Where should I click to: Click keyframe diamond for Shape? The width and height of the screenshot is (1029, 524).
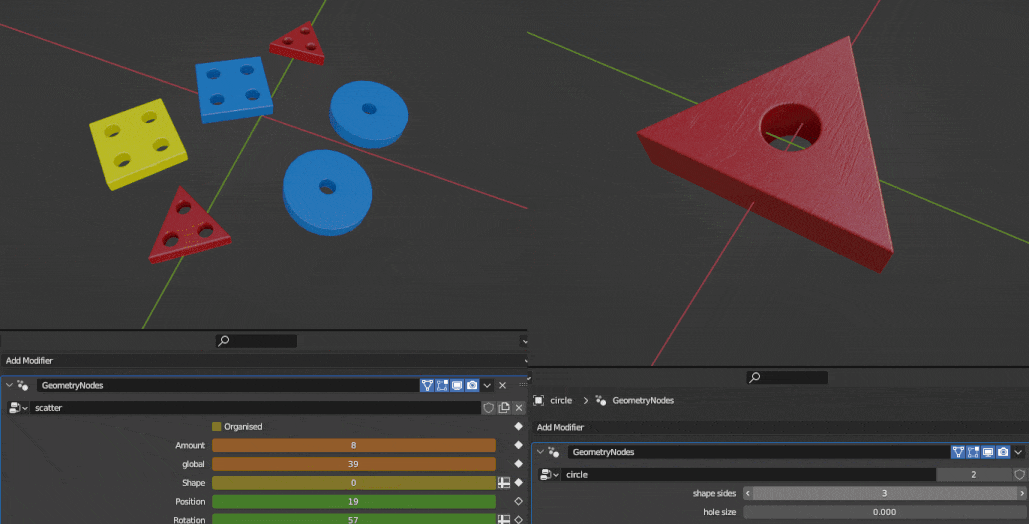[518, 483]
